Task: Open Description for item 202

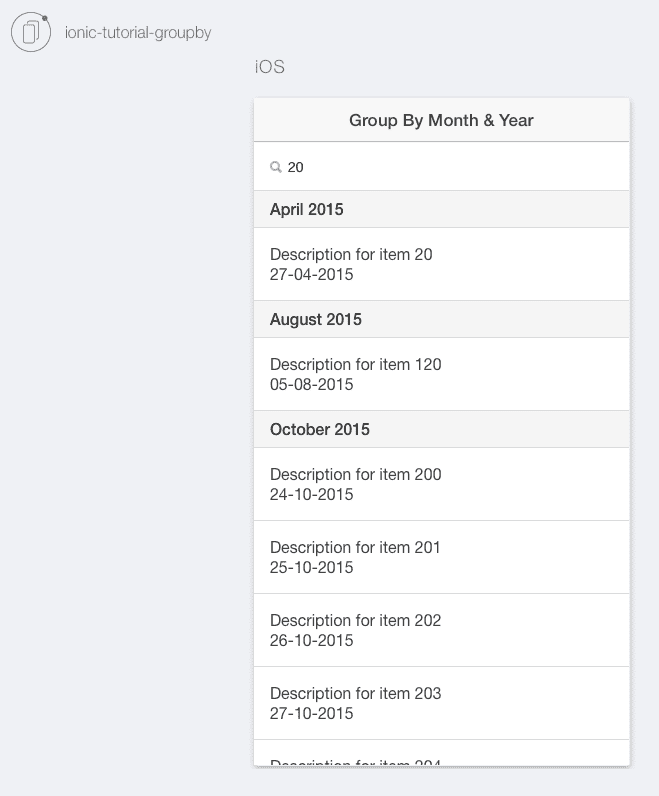Action: pyautogui.click(x=441, y=630)
